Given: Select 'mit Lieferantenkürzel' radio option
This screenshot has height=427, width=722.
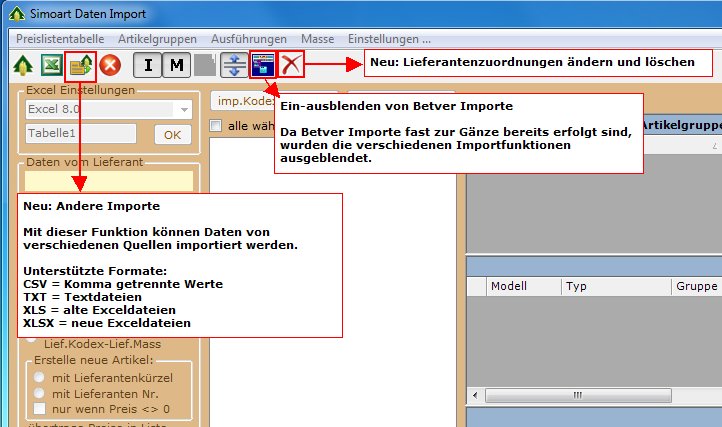Looking at the screenshot, I should 39,378.
